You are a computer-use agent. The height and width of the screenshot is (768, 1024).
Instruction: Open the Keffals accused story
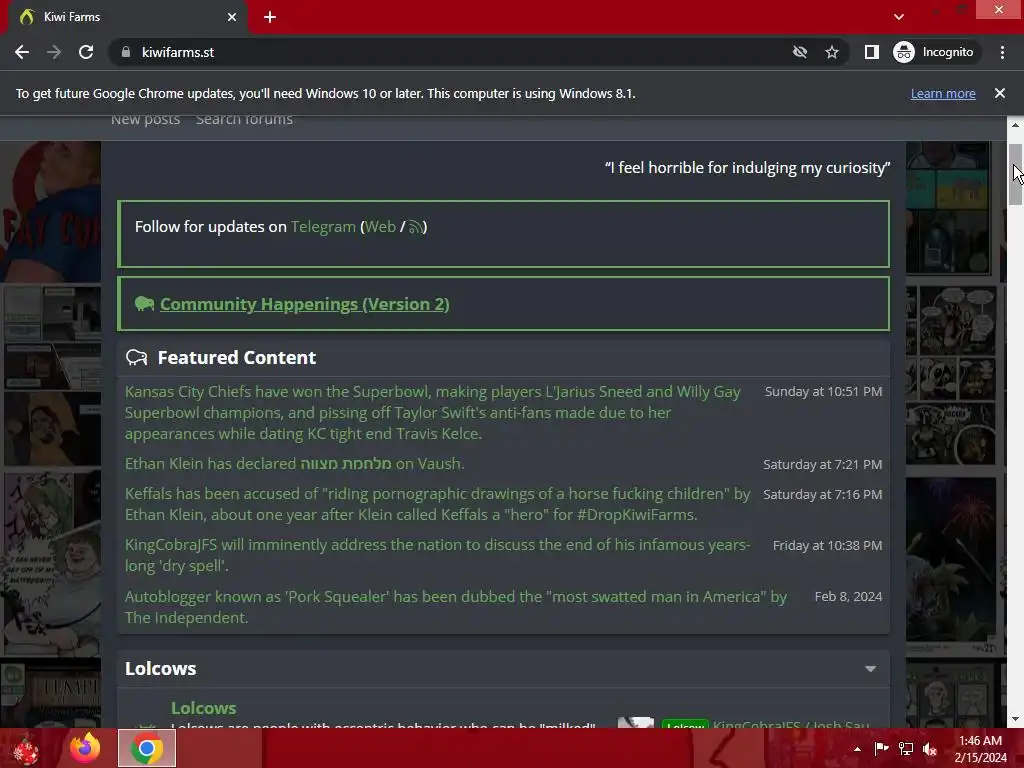point(438,504)
